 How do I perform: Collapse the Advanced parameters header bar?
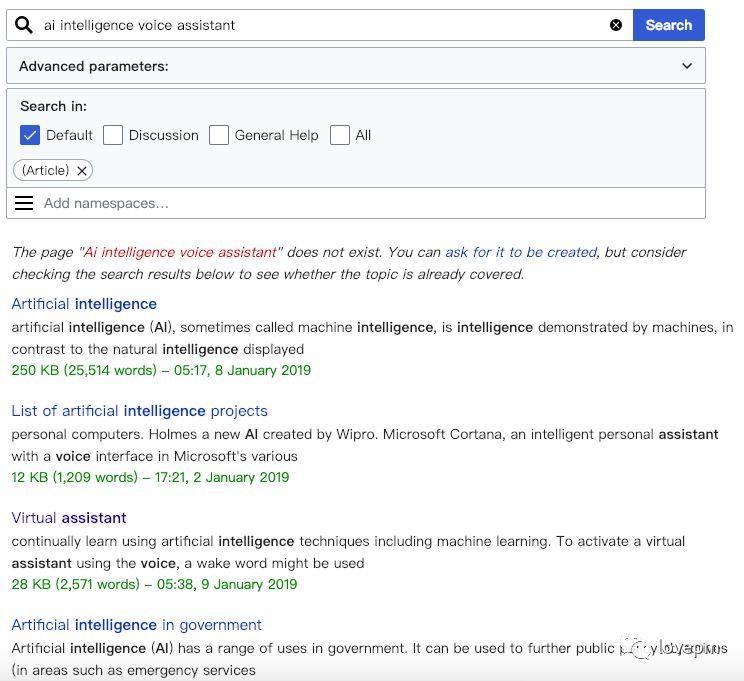(x=356, y=66)
